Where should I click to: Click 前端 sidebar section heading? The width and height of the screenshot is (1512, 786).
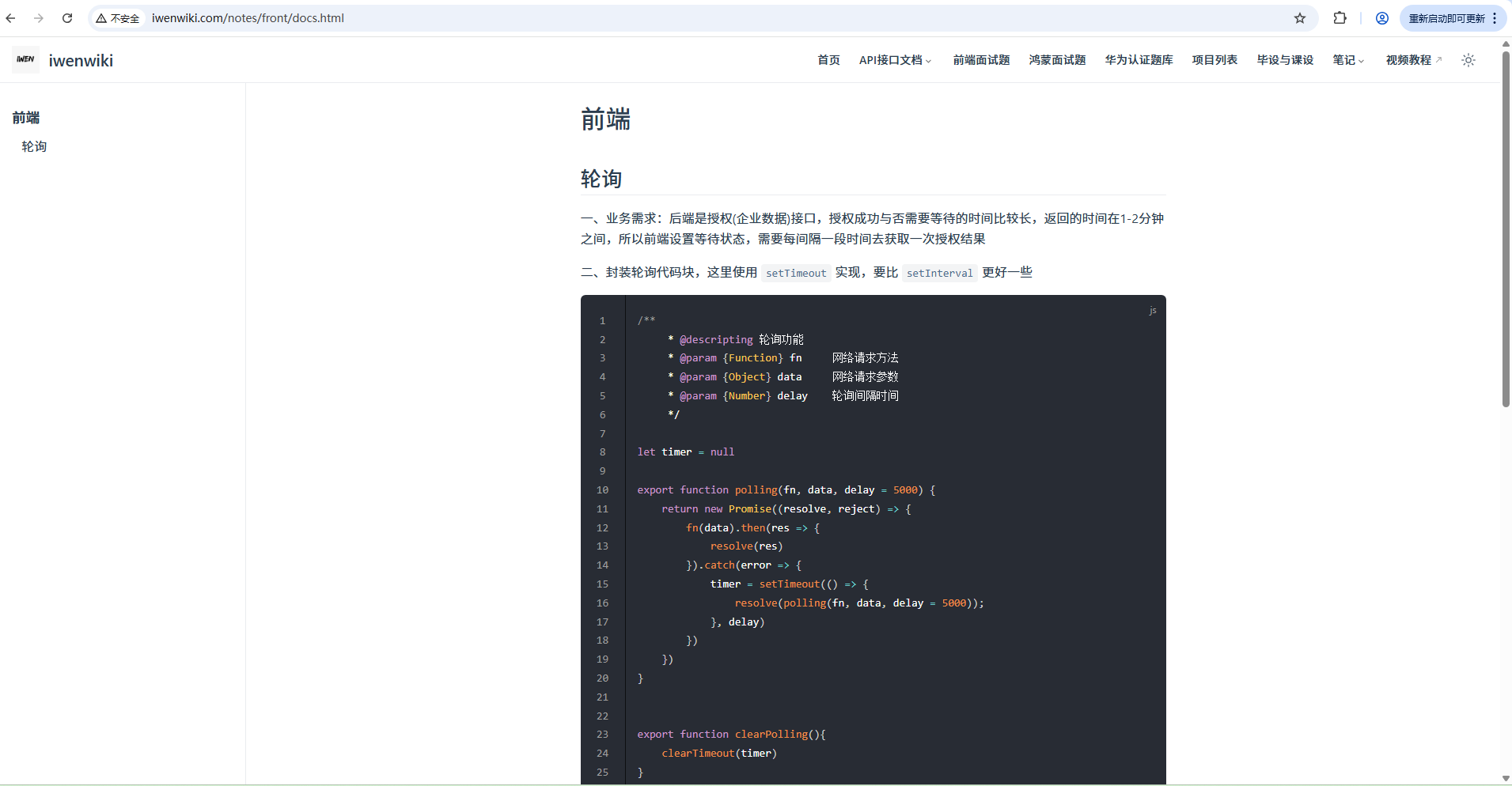point(26,118)
